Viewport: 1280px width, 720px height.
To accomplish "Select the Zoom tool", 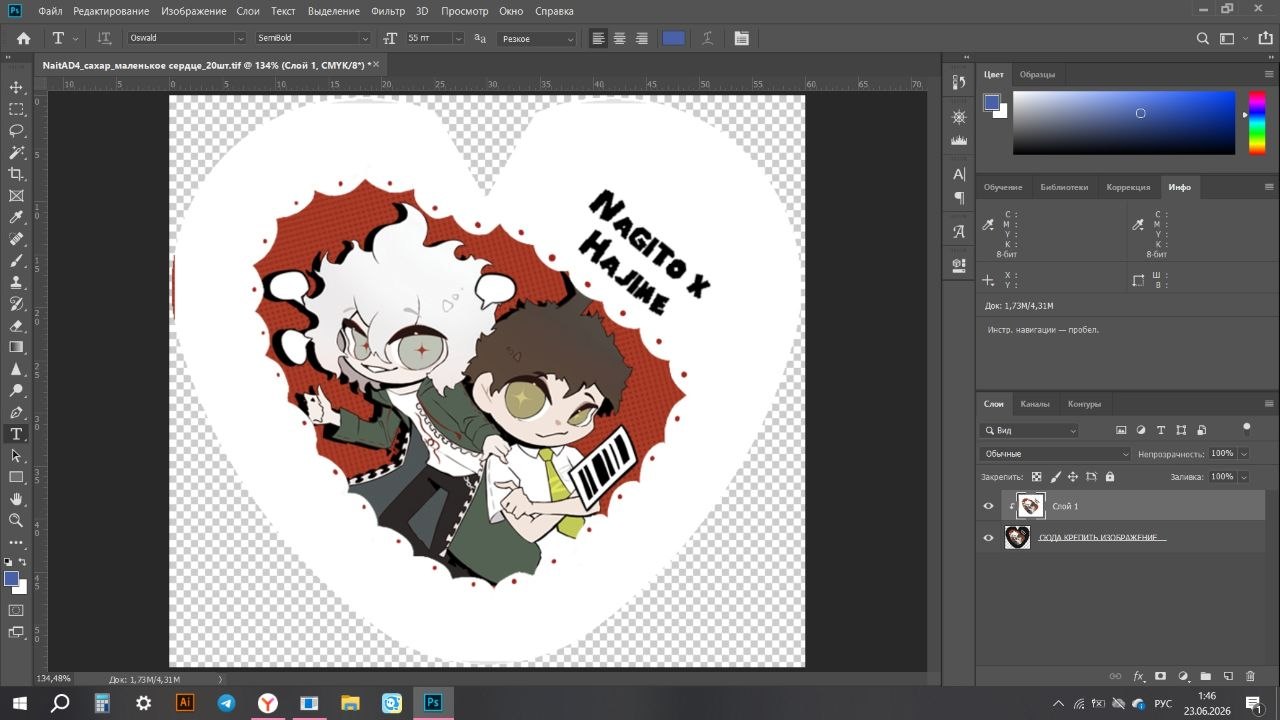I will point(16,520).
